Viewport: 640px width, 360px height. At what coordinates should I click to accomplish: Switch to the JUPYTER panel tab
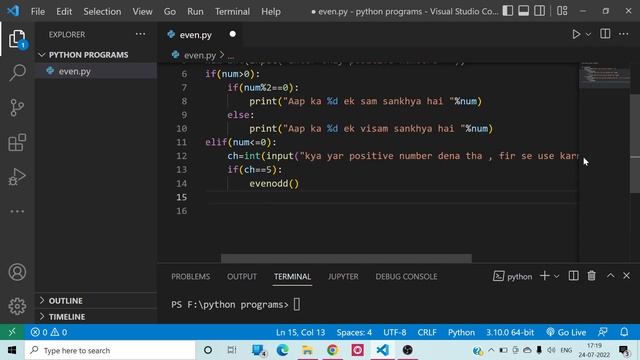(x=343, y=276)
